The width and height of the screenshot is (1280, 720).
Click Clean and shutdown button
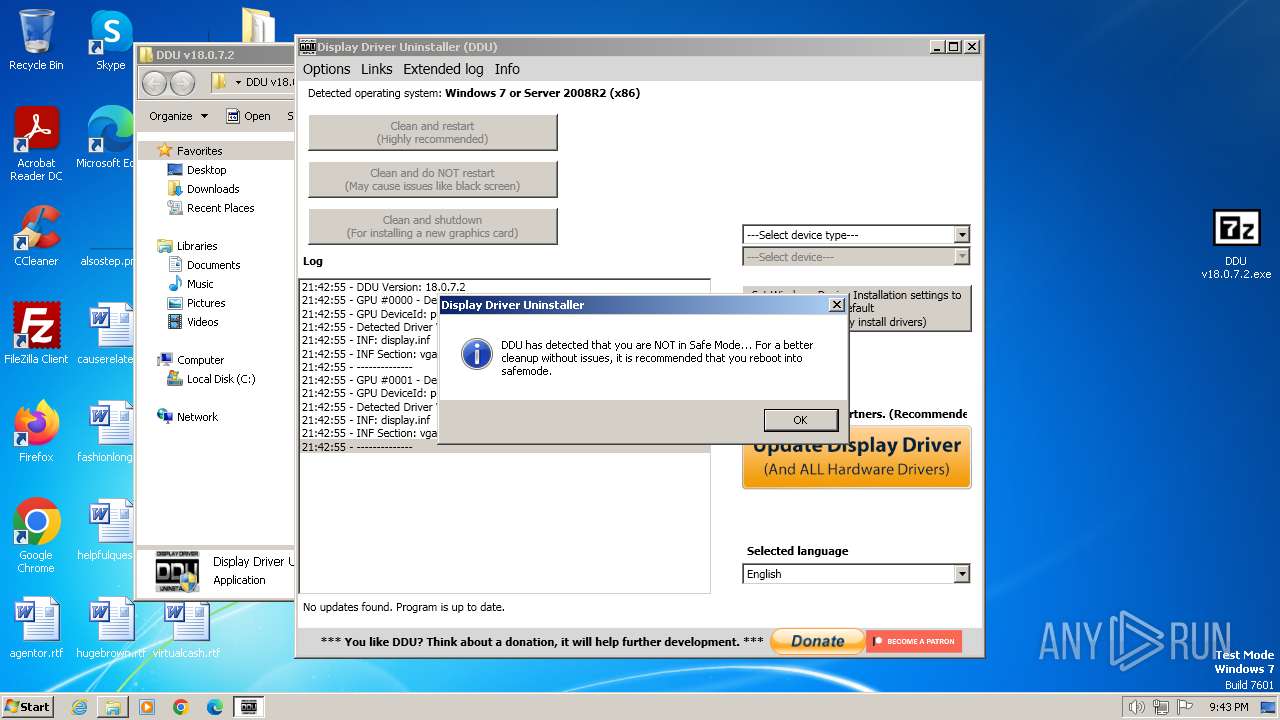[432, 226]
